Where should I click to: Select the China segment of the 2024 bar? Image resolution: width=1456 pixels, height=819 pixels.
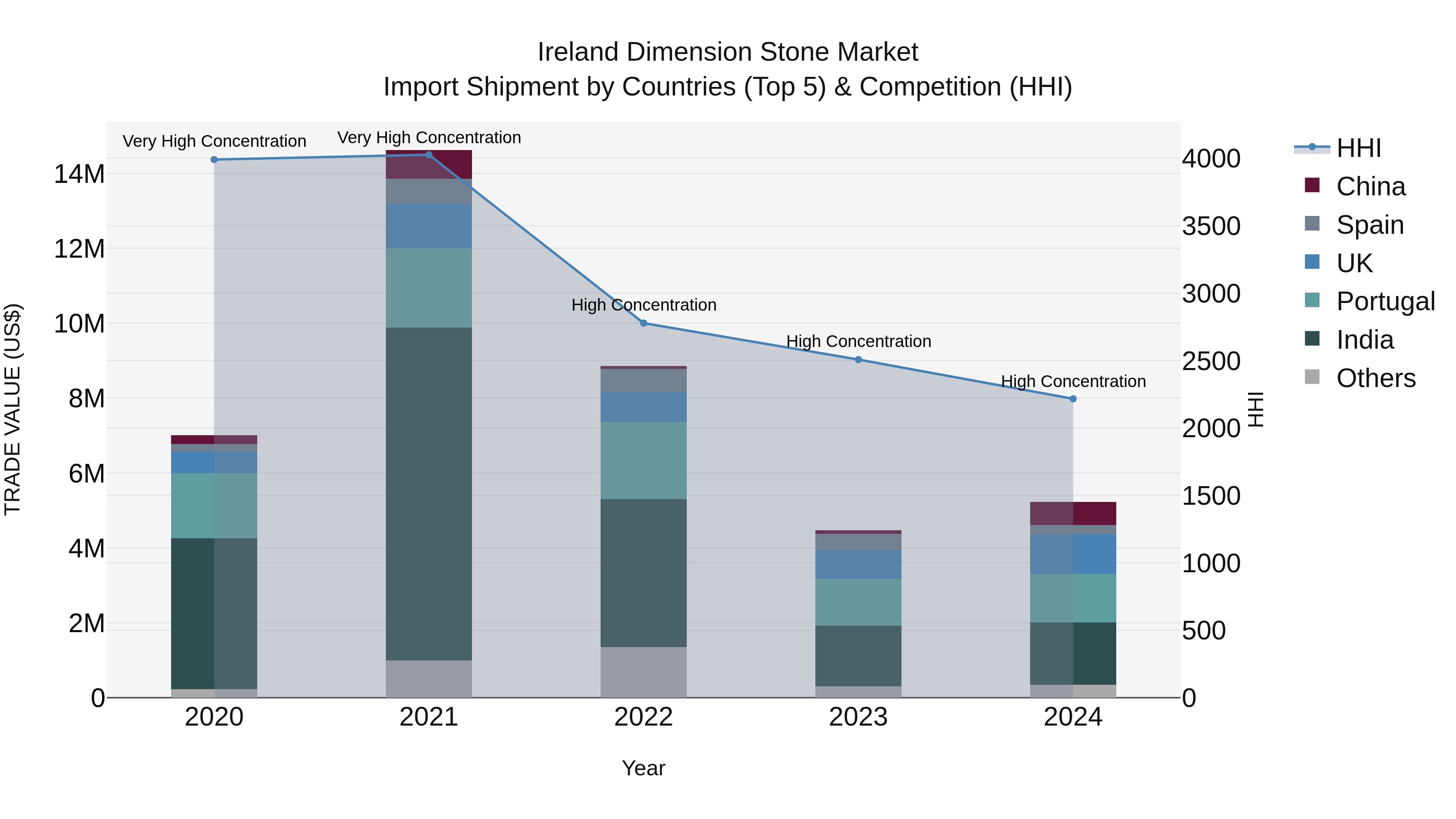(1073, 514)
